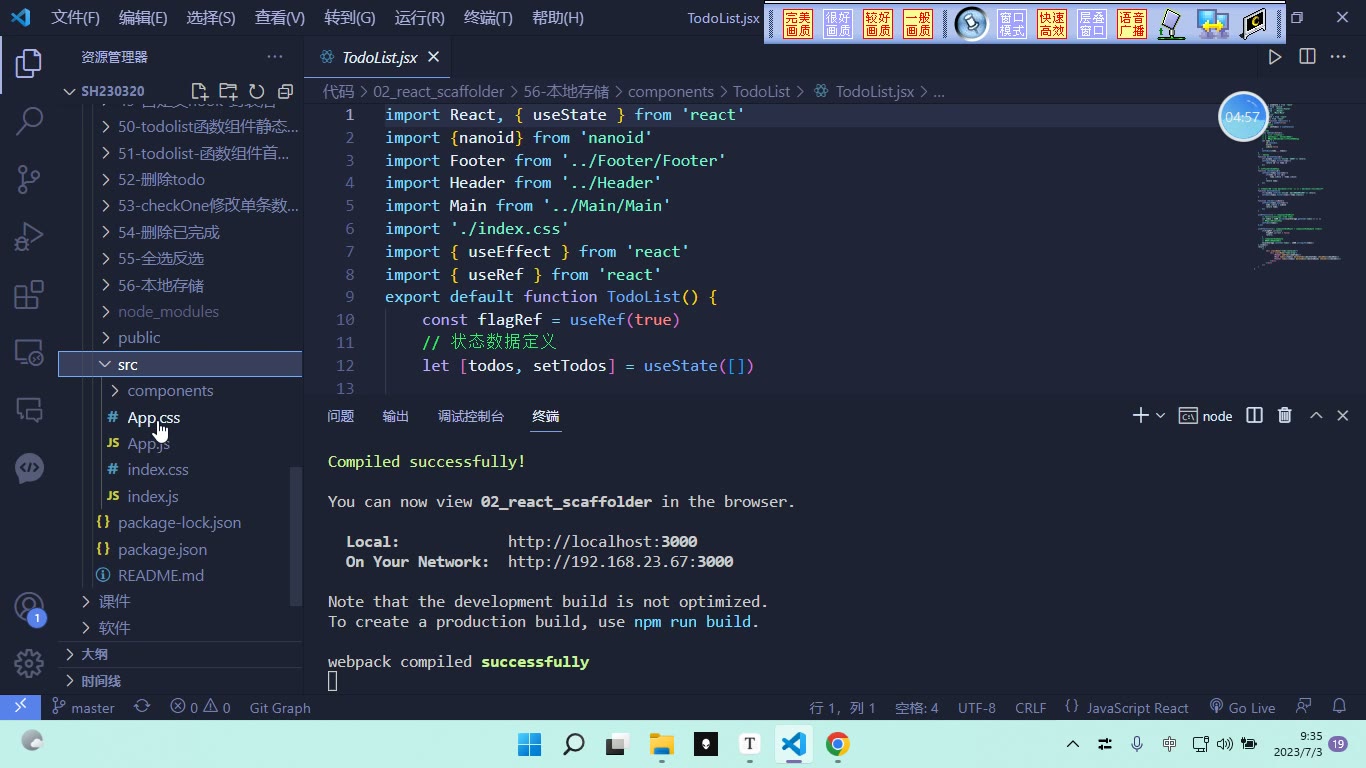Image resolution: width=1366 pixels, height=768 pixels.
Task: Switch to the 调试控制台 panel tab
Action: point(471,416)
